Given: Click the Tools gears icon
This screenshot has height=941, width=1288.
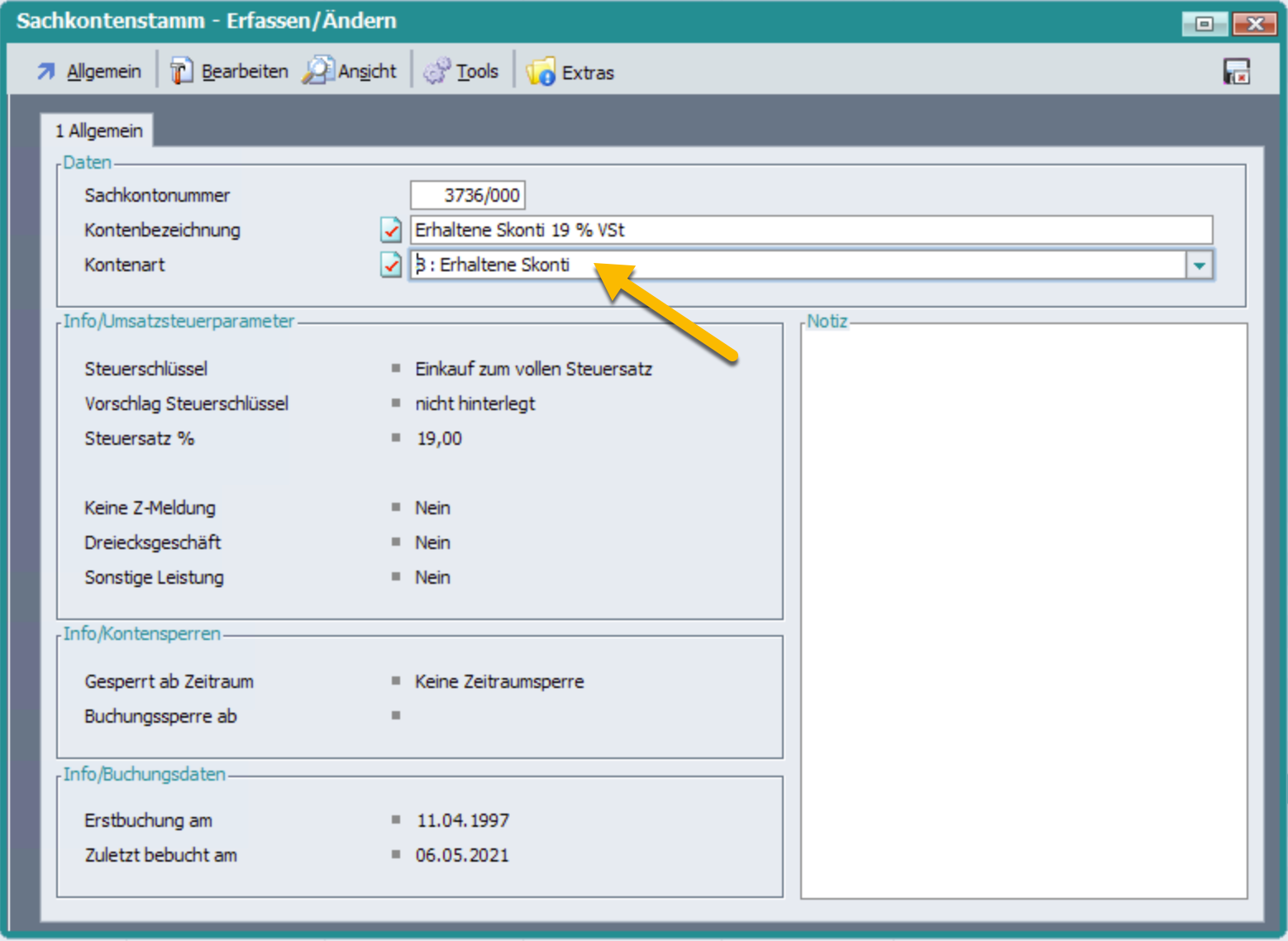Looking at the screenshot, I should coord(436,72).
